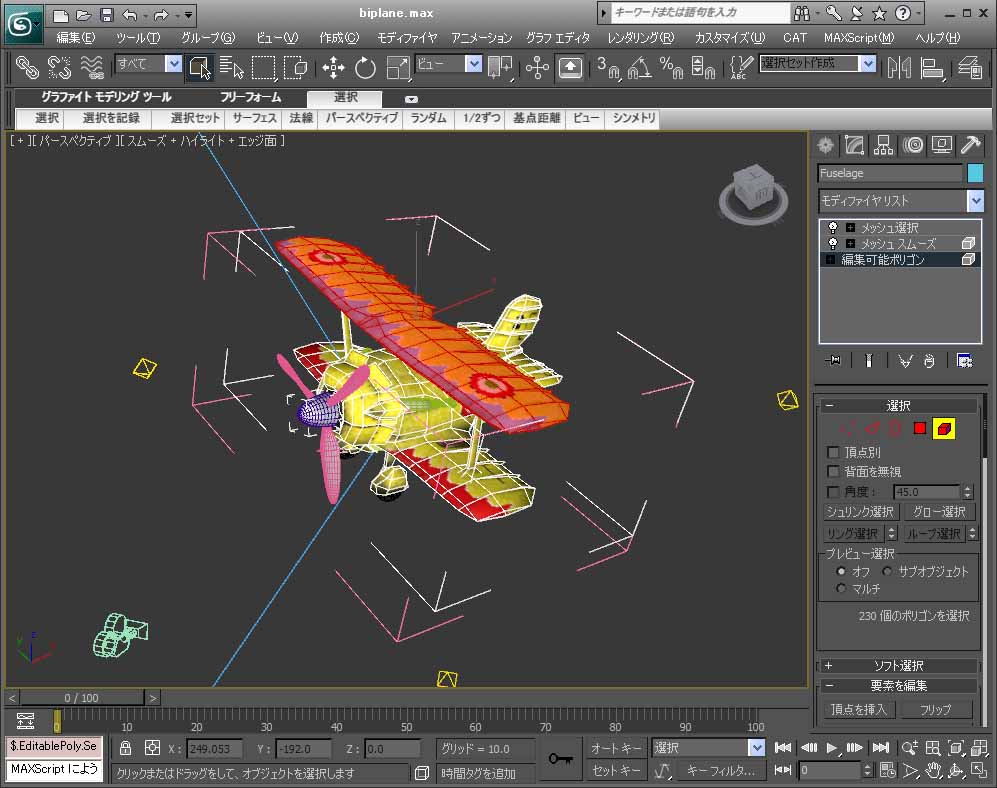Click the Fuselage object color swatch
997x788 pixels.
click(975, 173)
